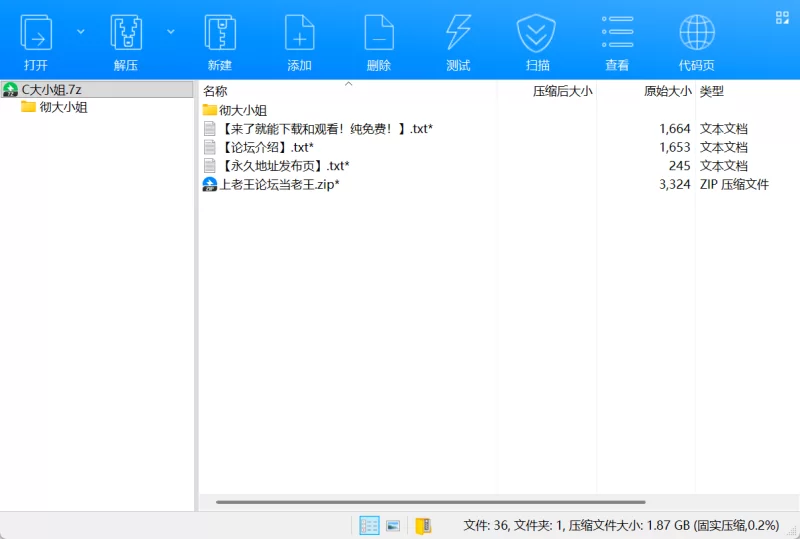Select 彻大小姐 folder in file list
800x539 pixels.
[243, 110]
